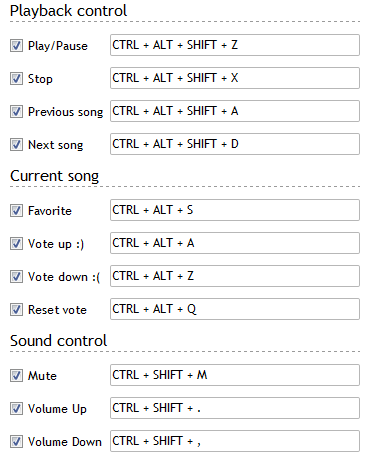The height and width of the screenshot is (460, 372).
Task: Toggle the Vote up checkbox
Action: tap(16, 243)
